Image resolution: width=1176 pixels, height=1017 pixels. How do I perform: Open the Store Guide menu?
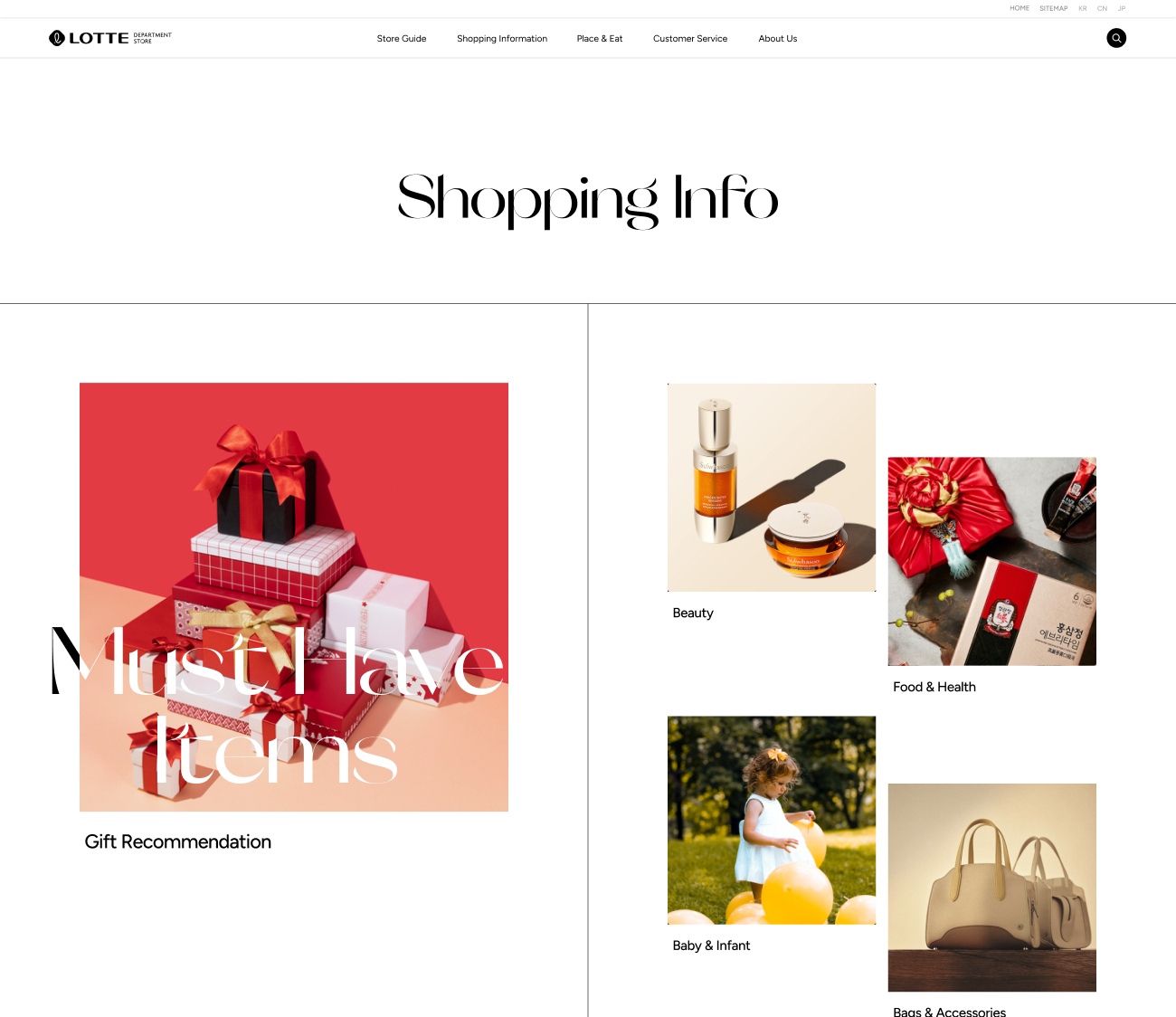pyautogui.click(x=402, y=39)
